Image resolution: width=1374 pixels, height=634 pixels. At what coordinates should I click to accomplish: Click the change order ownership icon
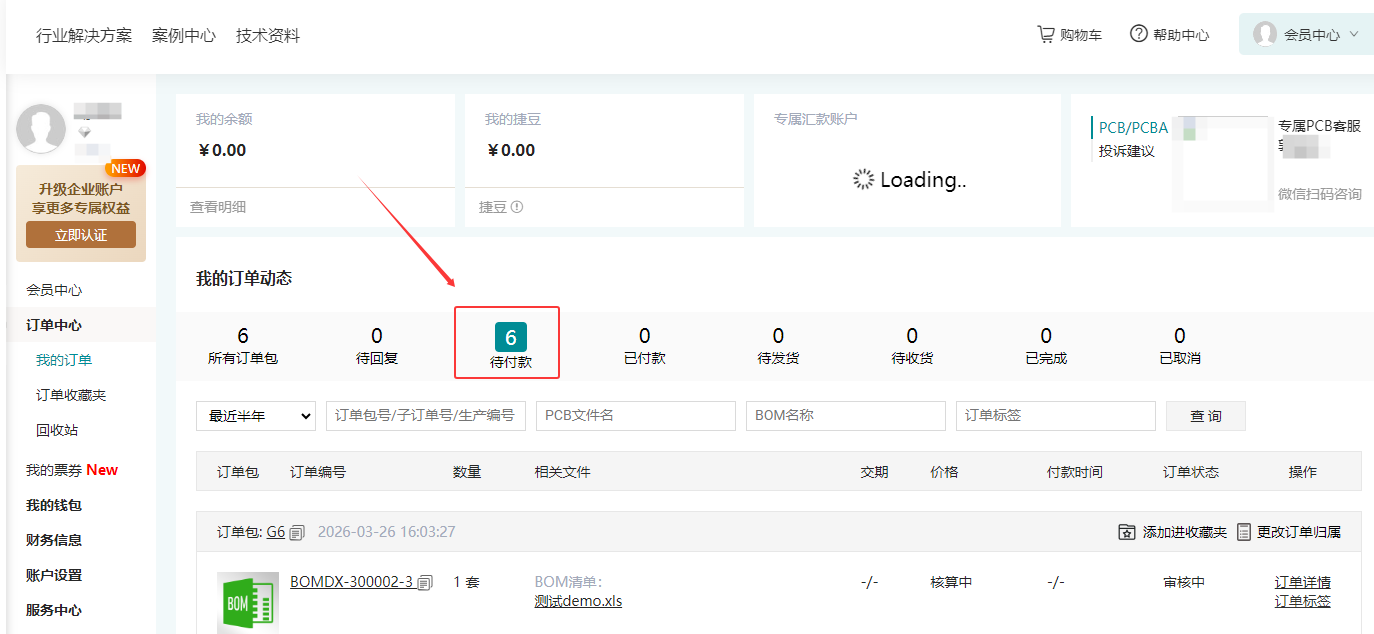pos(1244,532)
